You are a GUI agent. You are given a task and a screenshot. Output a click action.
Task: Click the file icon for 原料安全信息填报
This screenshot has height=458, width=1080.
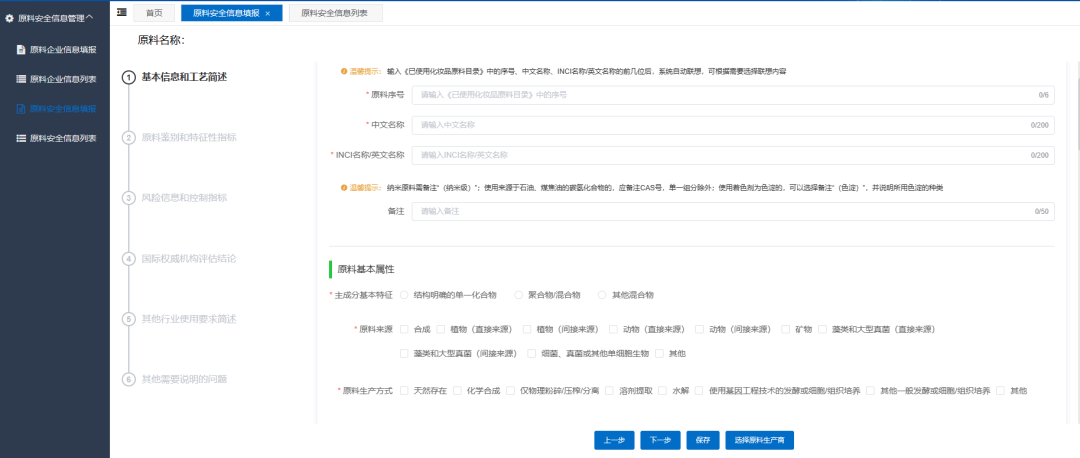pyautogui.click(x=21, y=108)
